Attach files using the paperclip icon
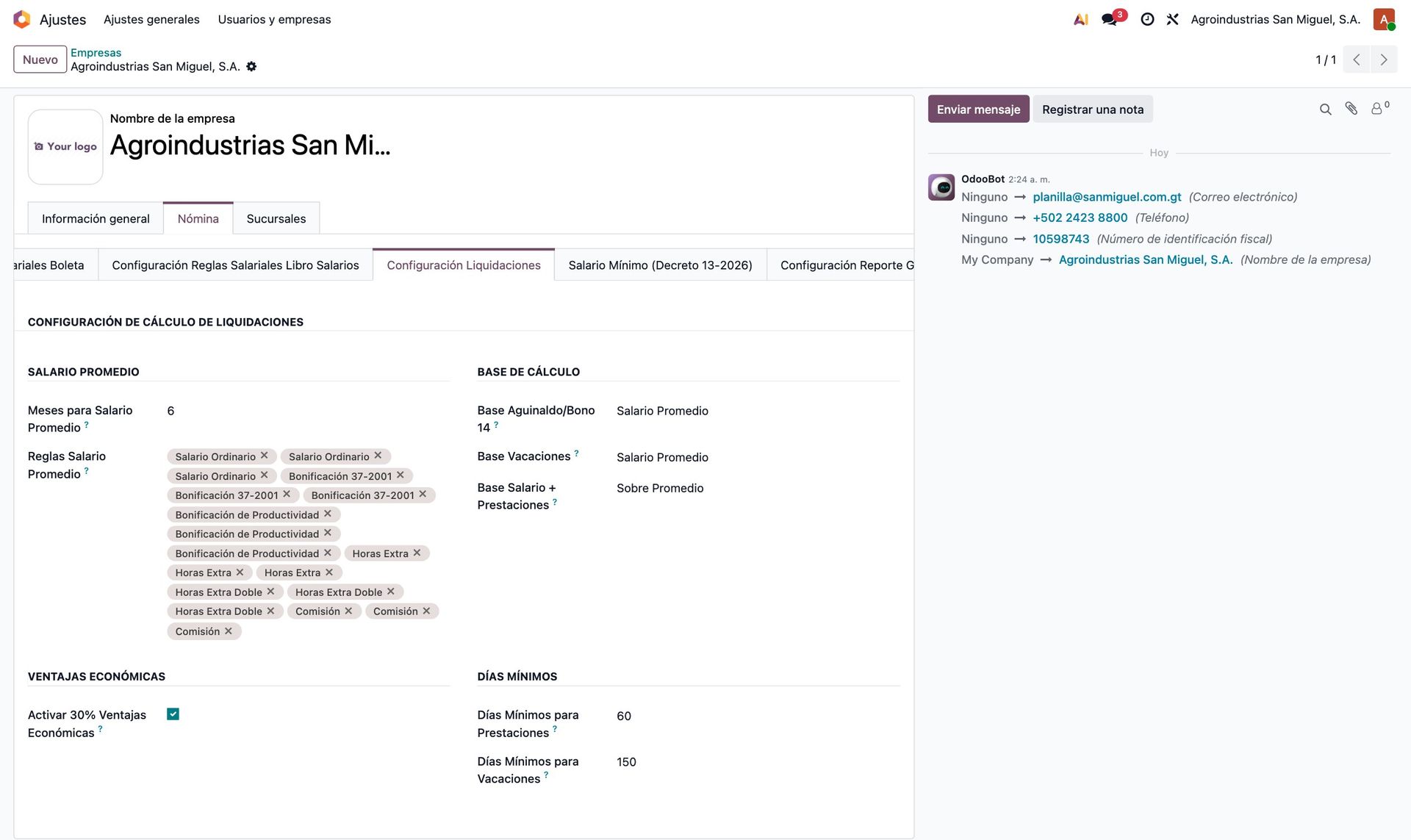This screenshot has width=1411, height=840. coord(1351,109)
